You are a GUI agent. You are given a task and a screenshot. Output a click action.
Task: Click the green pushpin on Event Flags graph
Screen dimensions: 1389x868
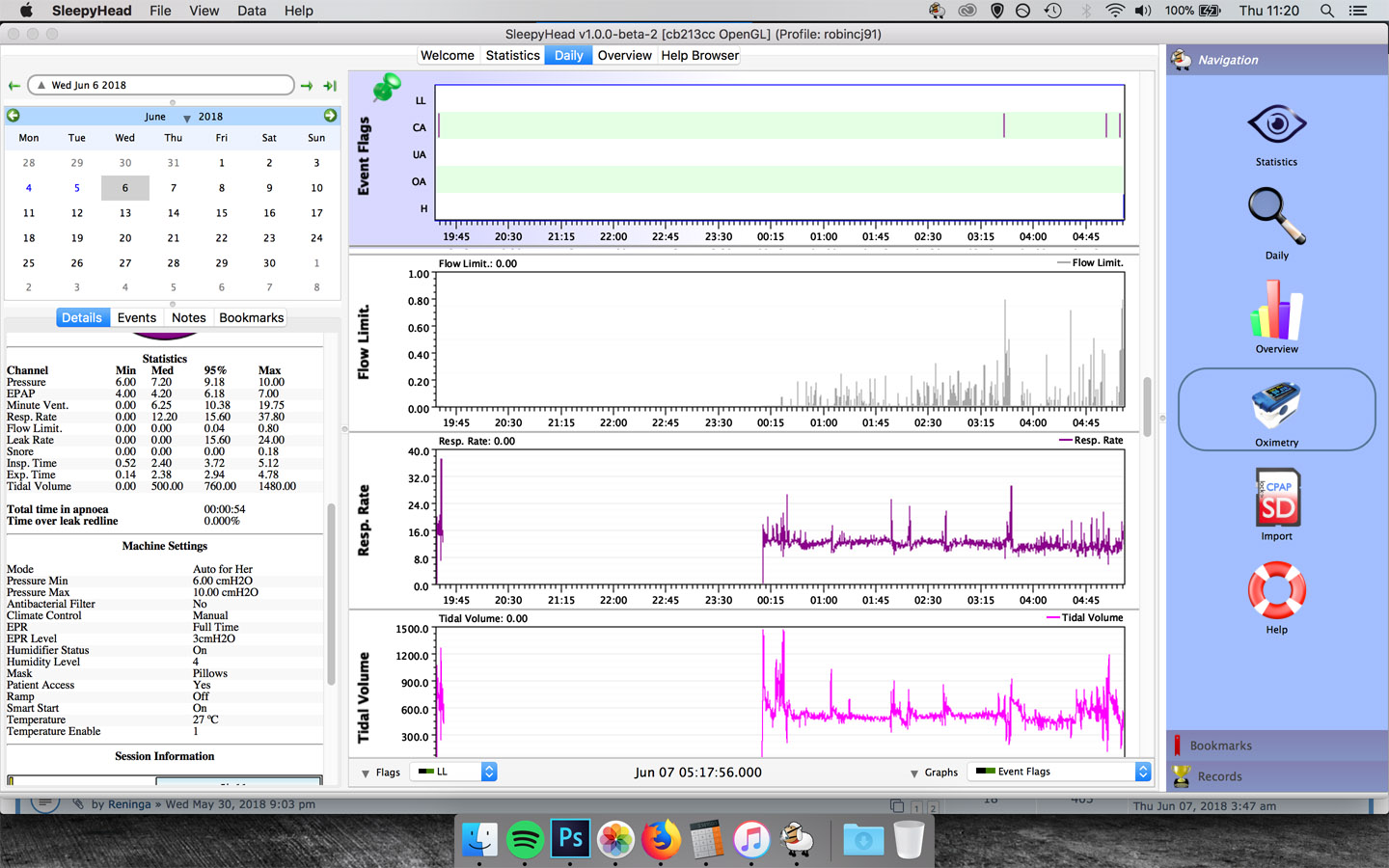coord(387,87)
